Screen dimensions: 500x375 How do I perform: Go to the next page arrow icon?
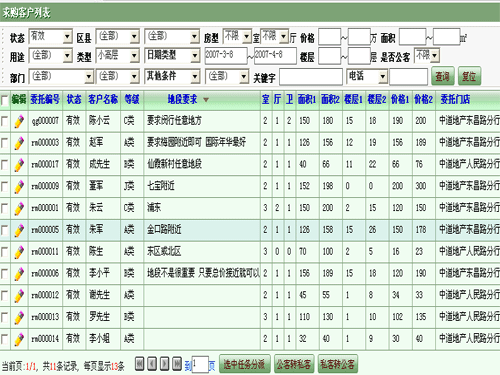tap(165, 364)
